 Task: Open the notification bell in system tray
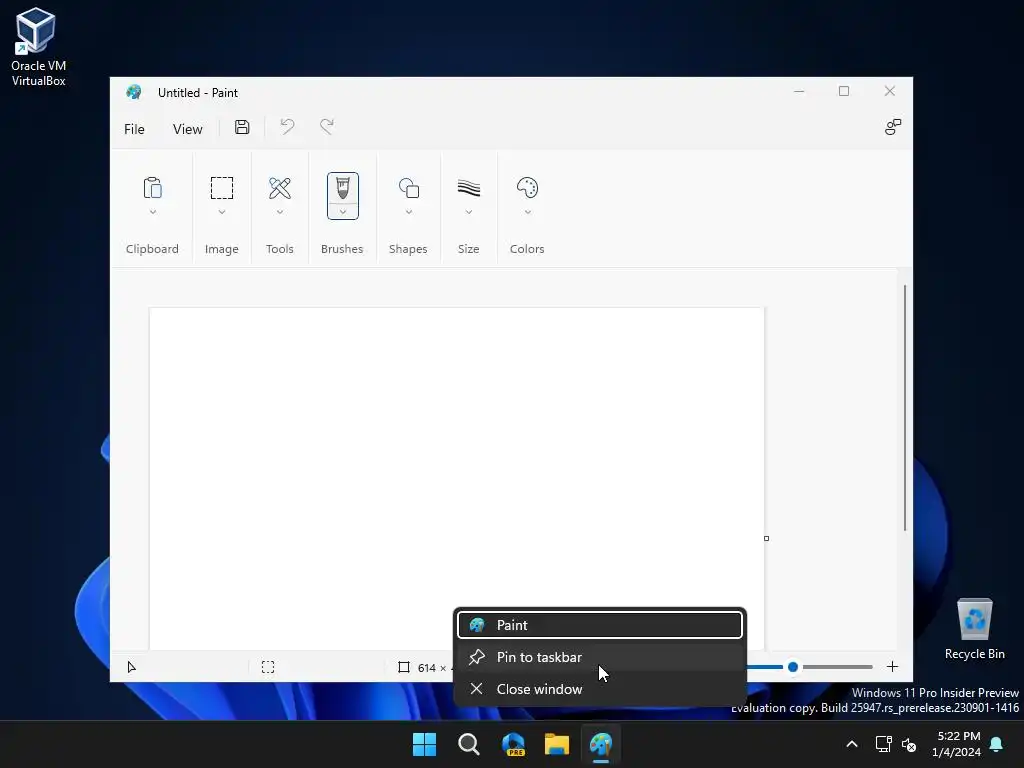click(x=996, y=744)
